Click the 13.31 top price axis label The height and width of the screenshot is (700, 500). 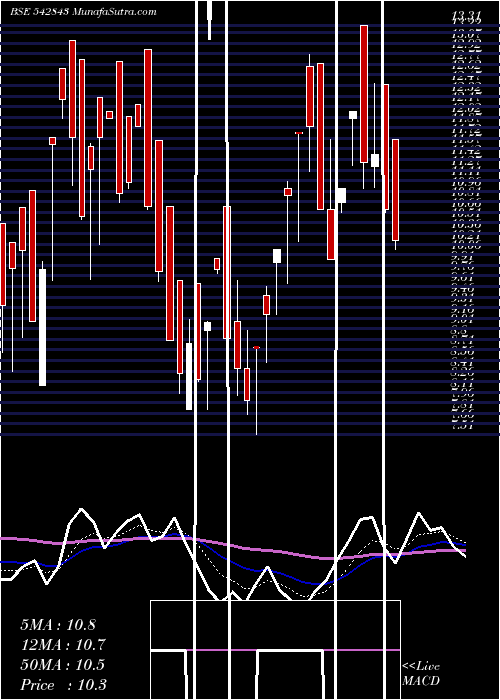click(467, 14)
